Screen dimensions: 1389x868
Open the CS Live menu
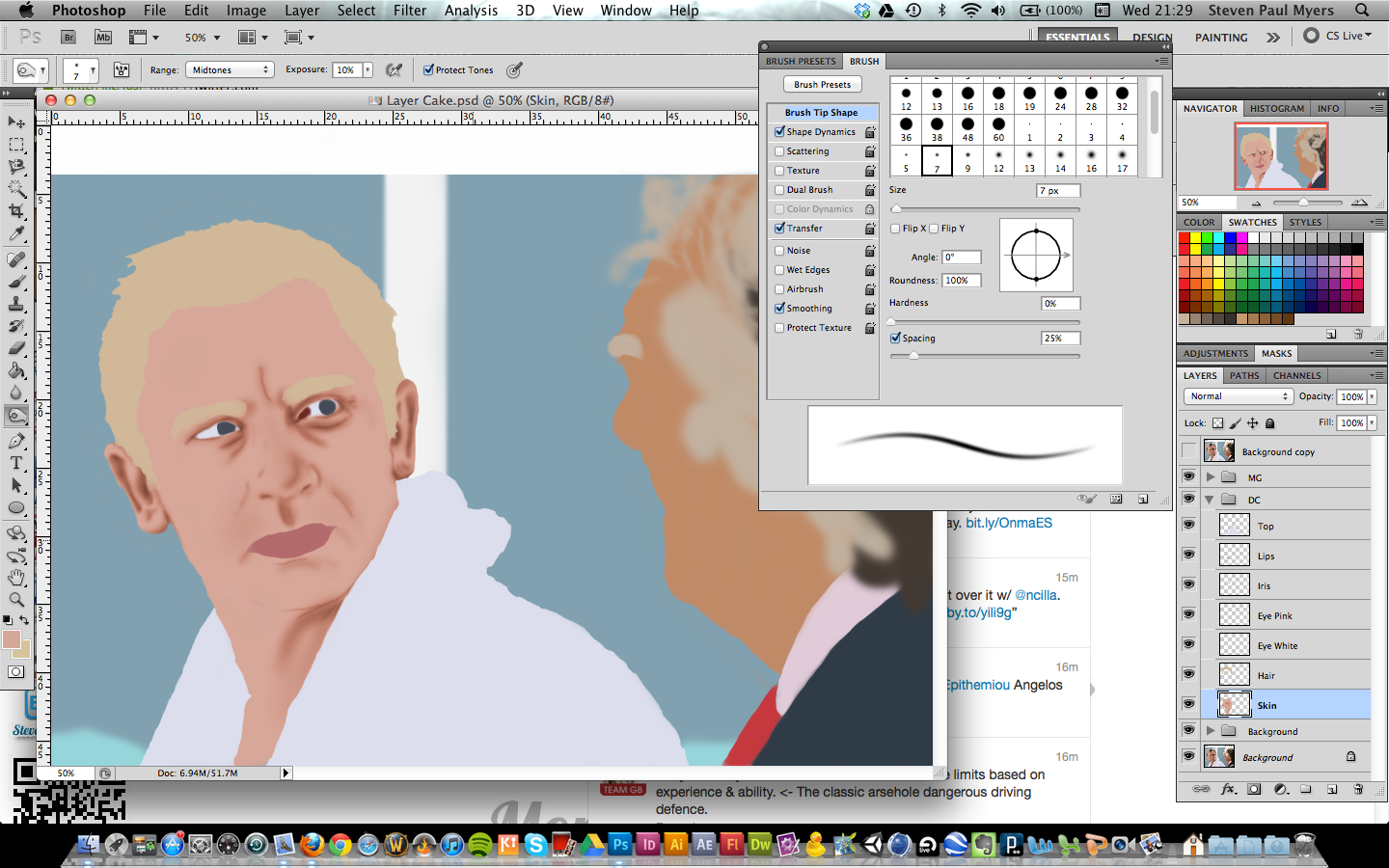[1338, 36]
